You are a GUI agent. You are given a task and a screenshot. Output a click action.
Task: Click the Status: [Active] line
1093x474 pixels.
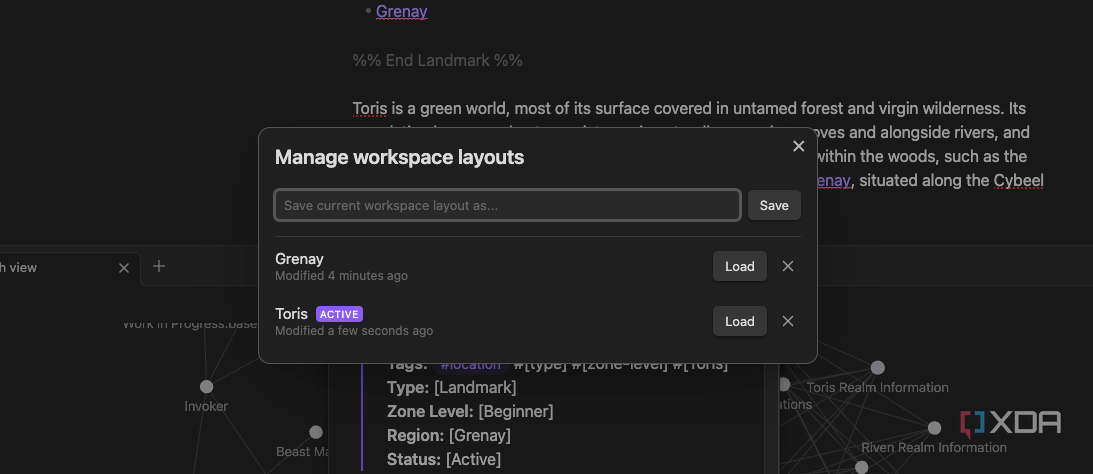[444, 459]
